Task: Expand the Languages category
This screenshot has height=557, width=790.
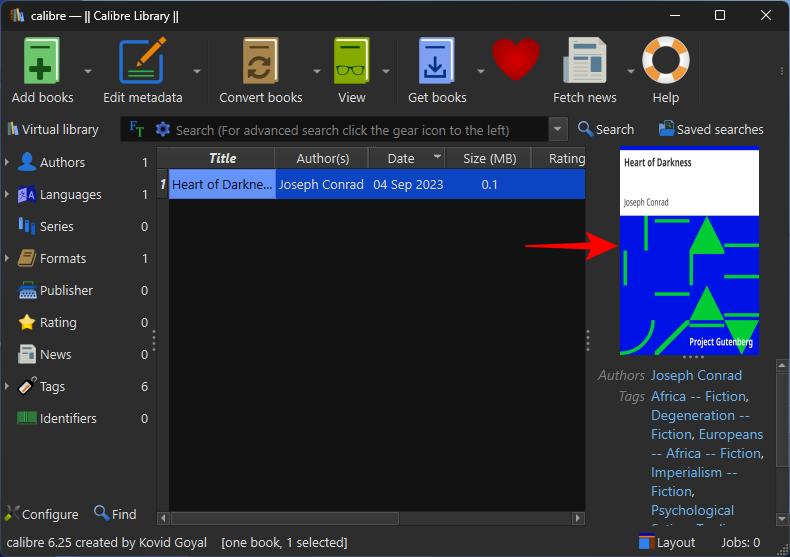Action: [x=7, y=194]
